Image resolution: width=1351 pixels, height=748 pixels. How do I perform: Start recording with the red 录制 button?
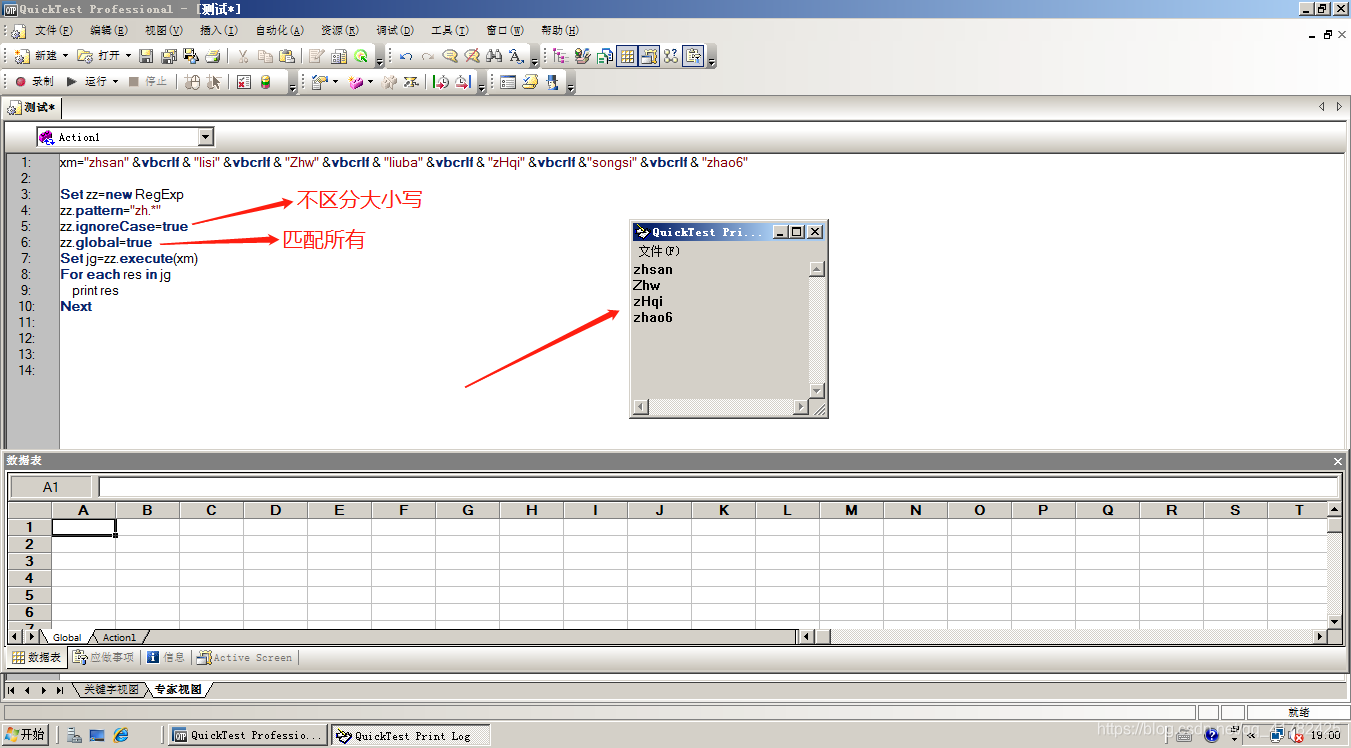(x=34, y=81)
